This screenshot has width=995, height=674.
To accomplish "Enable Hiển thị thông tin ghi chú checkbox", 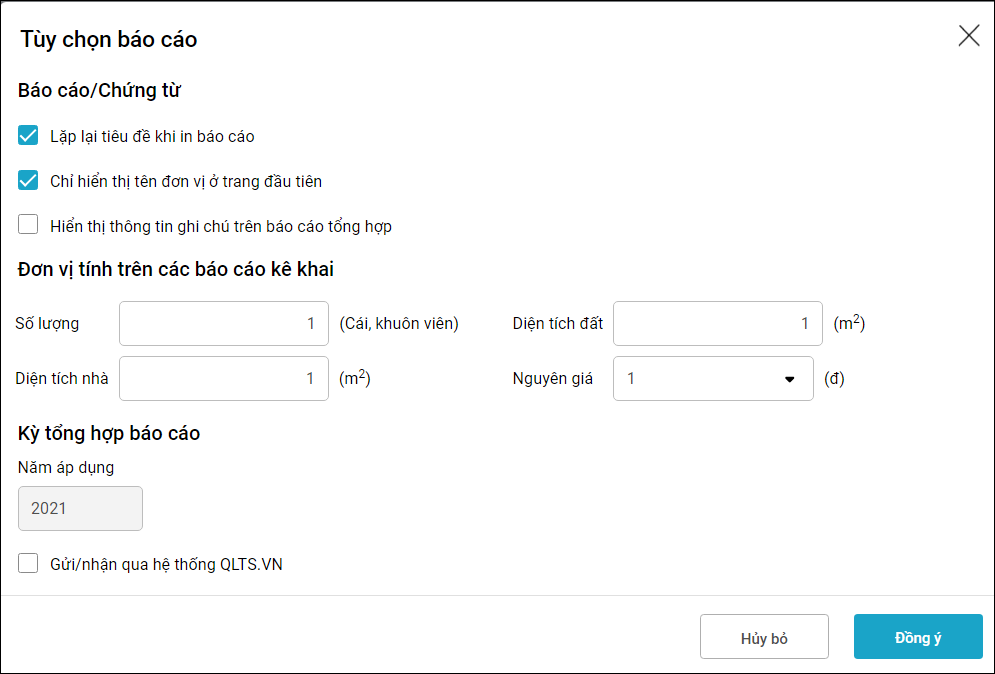I will coord(28,225).
